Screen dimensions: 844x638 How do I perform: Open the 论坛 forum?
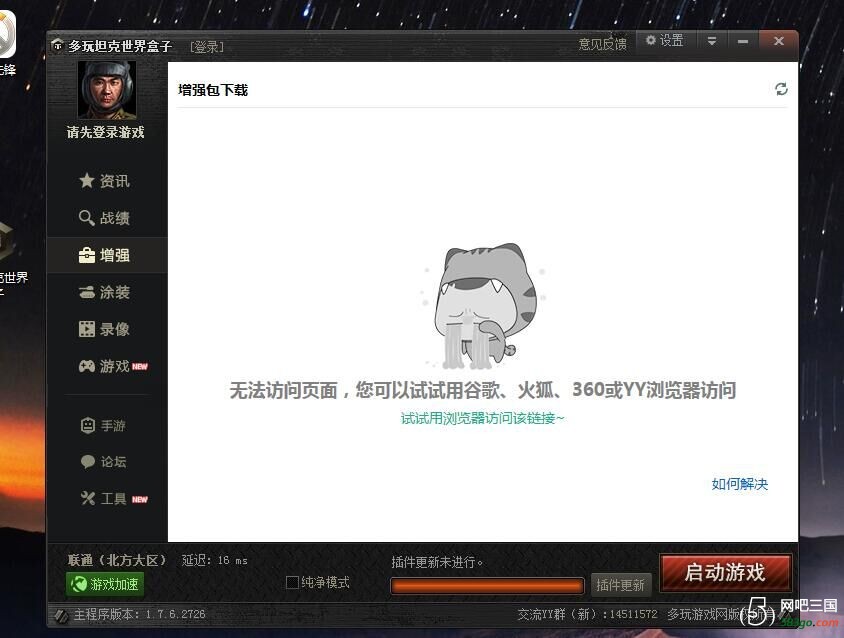103,461
